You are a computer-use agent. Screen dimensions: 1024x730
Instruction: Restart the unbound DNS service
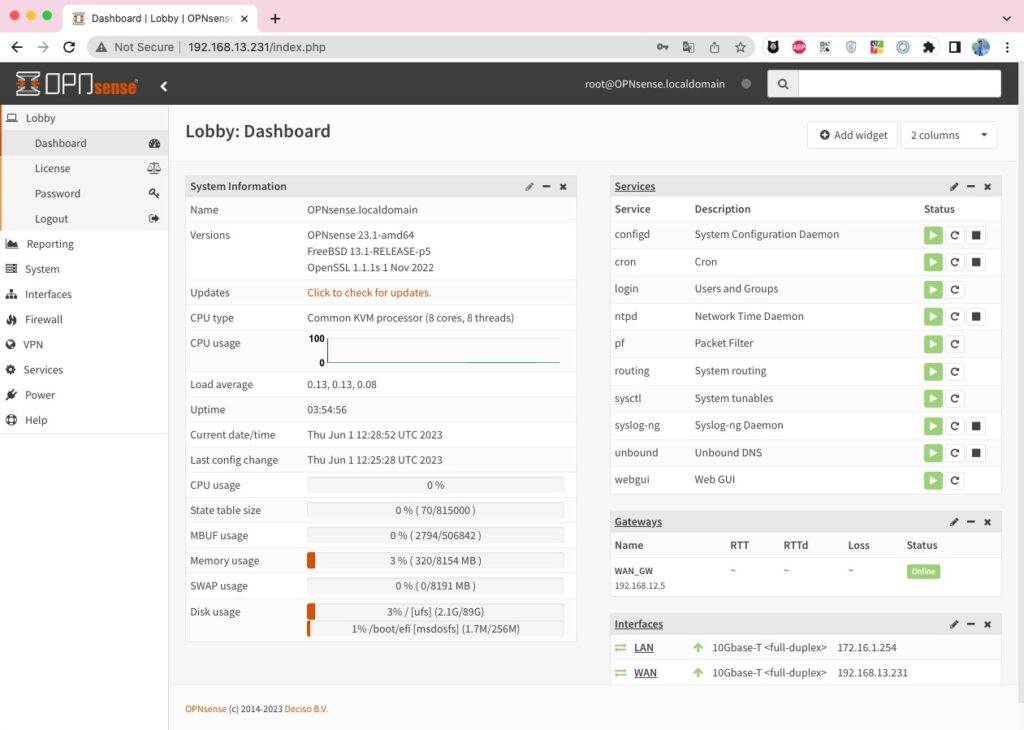955,453
